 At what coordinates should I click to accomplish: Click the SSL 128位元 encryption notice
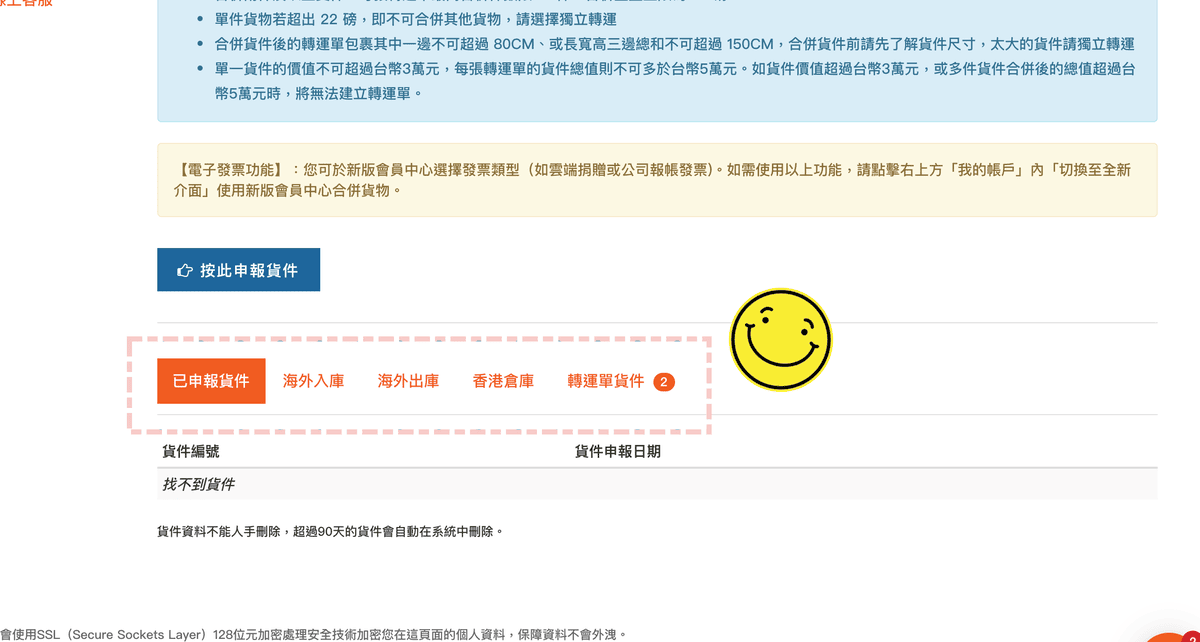coord(314,634)
